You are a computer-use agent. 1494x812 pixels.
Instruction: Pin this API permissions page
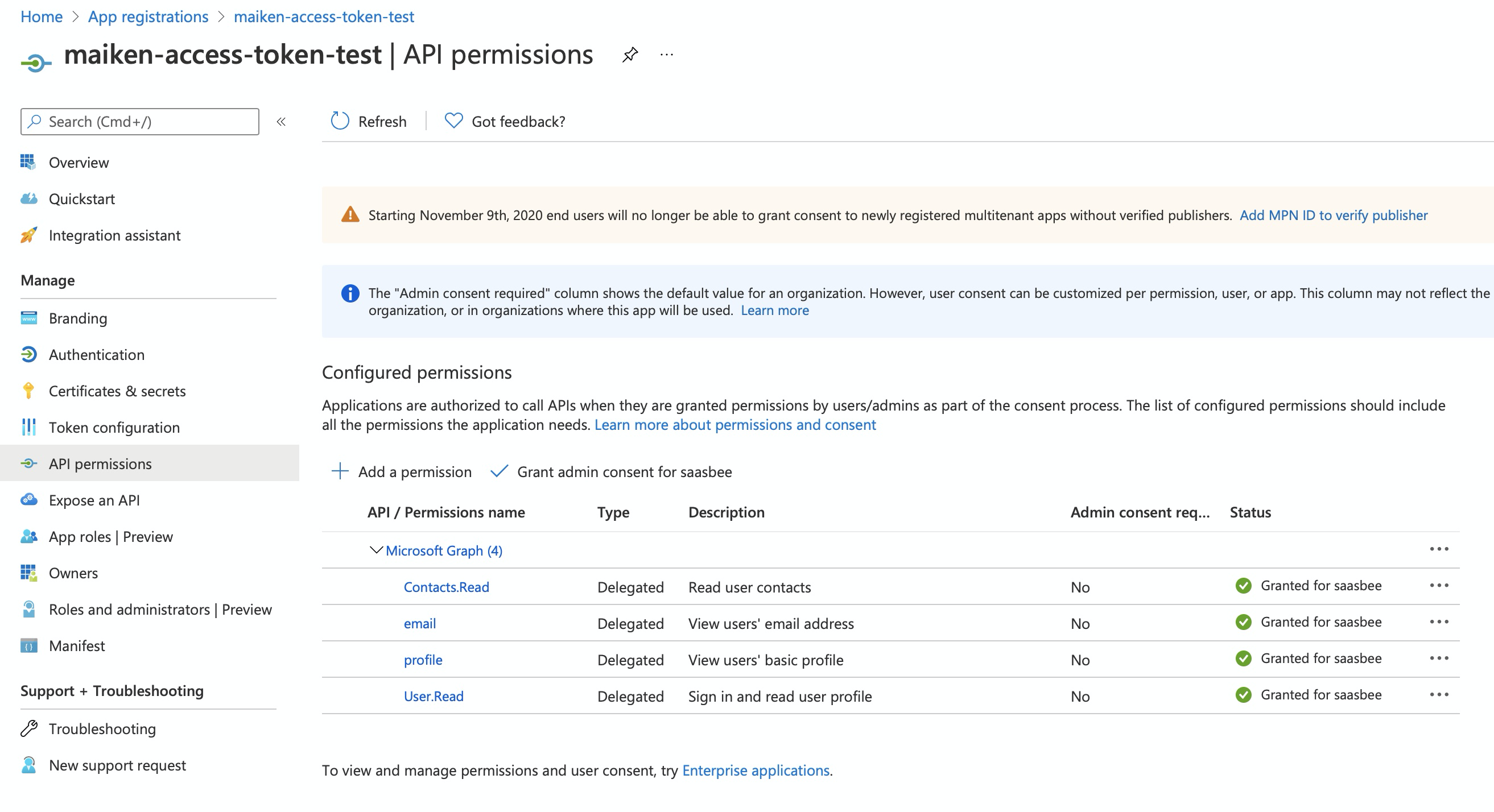tap(630, 55)
